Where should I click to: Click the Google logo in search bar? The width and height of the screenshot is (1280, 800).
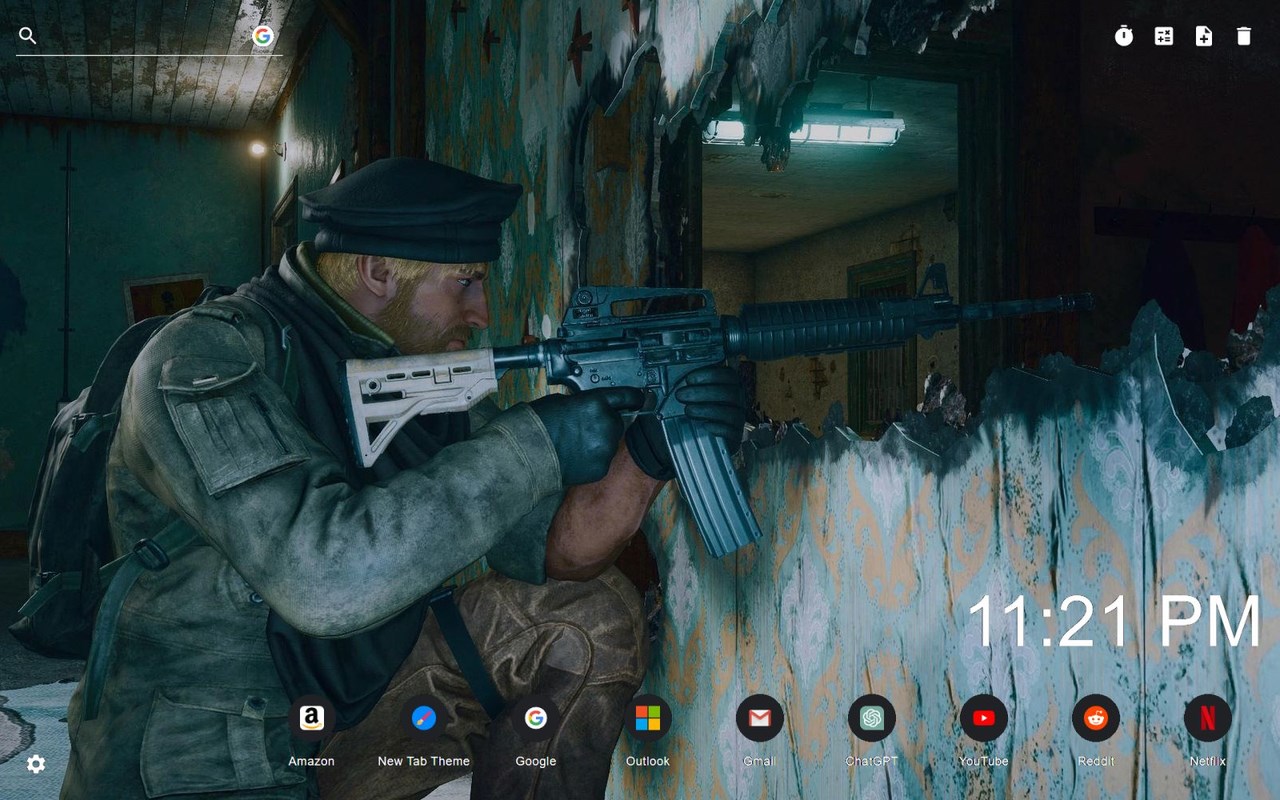pos(263,36)
